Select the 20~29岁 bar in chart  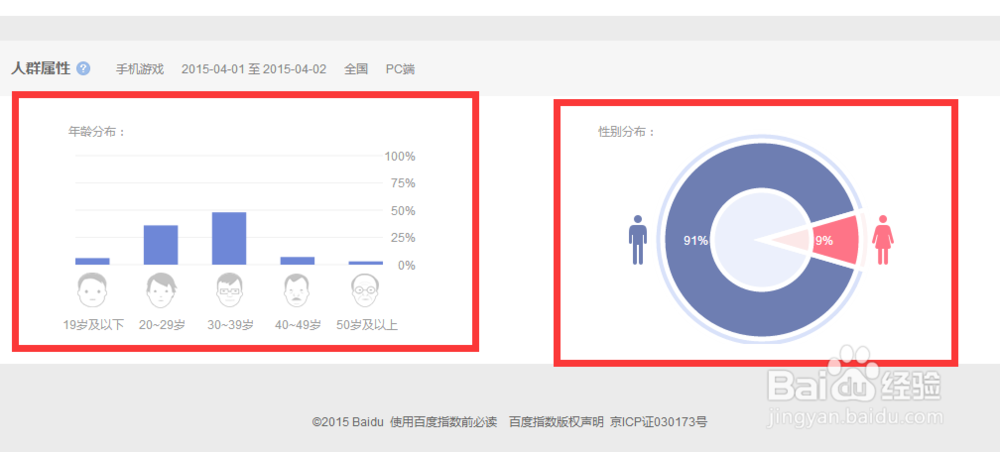(161, 245)
